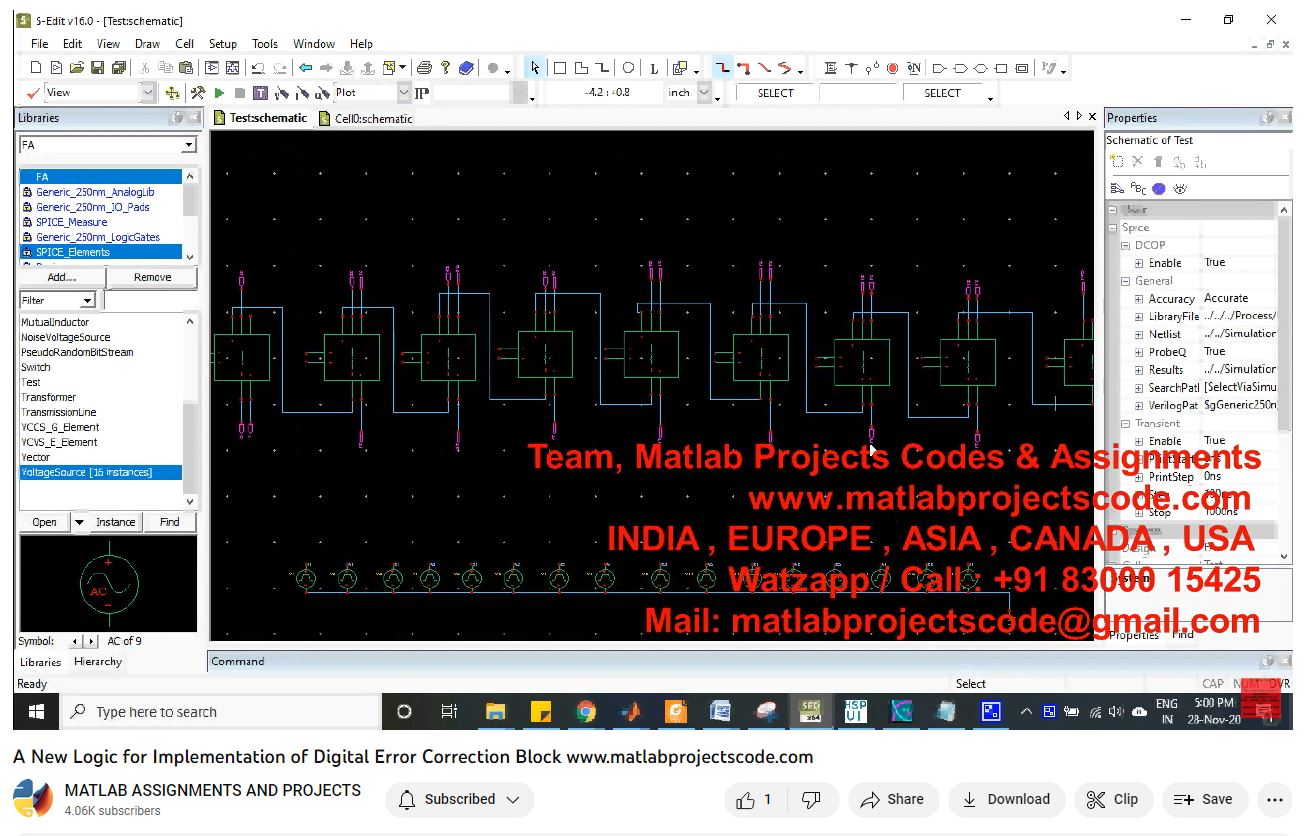Click the Save All toolbar icon
Image resolution: width=1307 pixels, height=836 pixels.
click(119, 68)
